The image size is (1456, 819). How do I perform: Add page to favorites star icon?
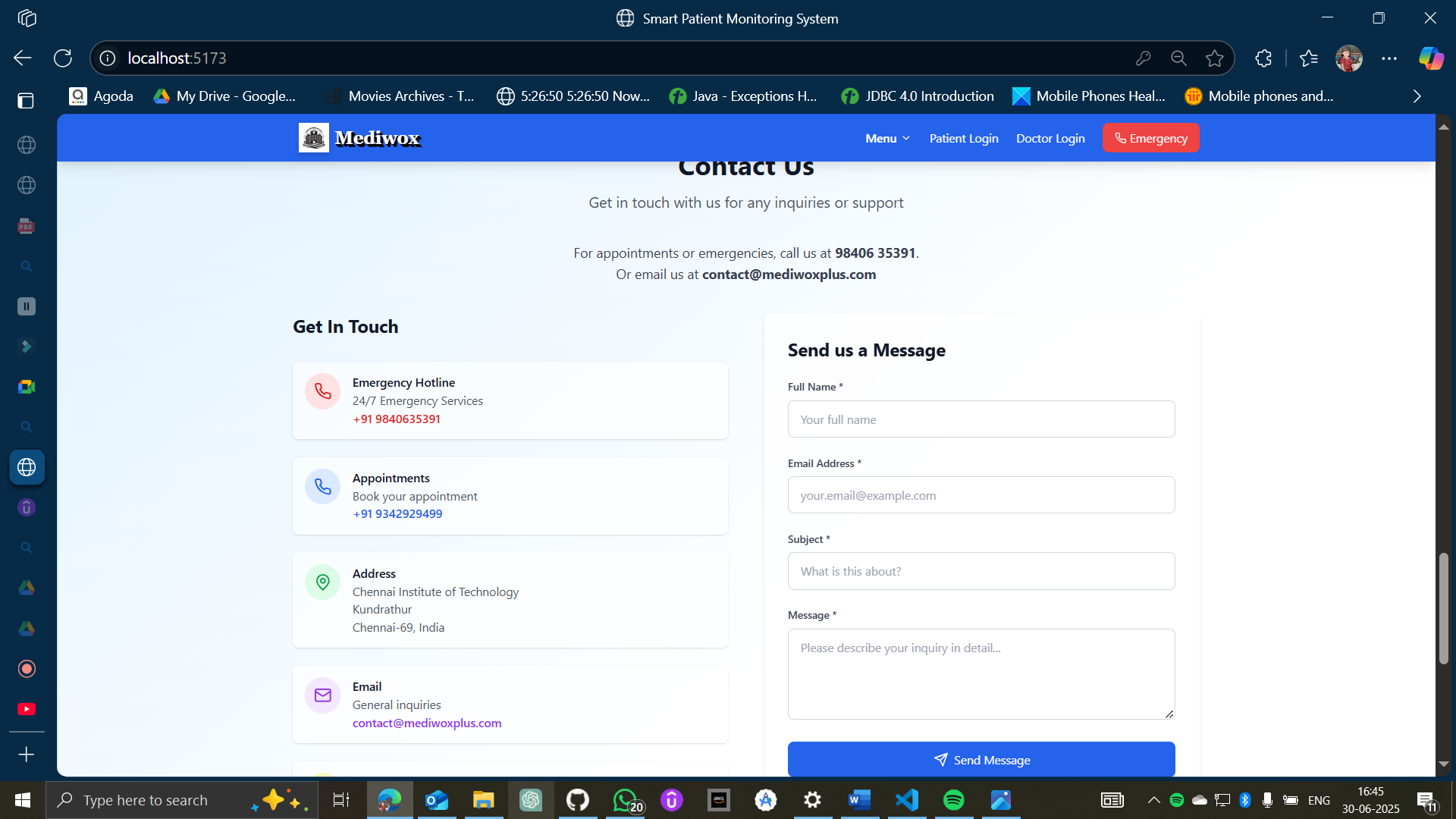tap(1215, 58)
